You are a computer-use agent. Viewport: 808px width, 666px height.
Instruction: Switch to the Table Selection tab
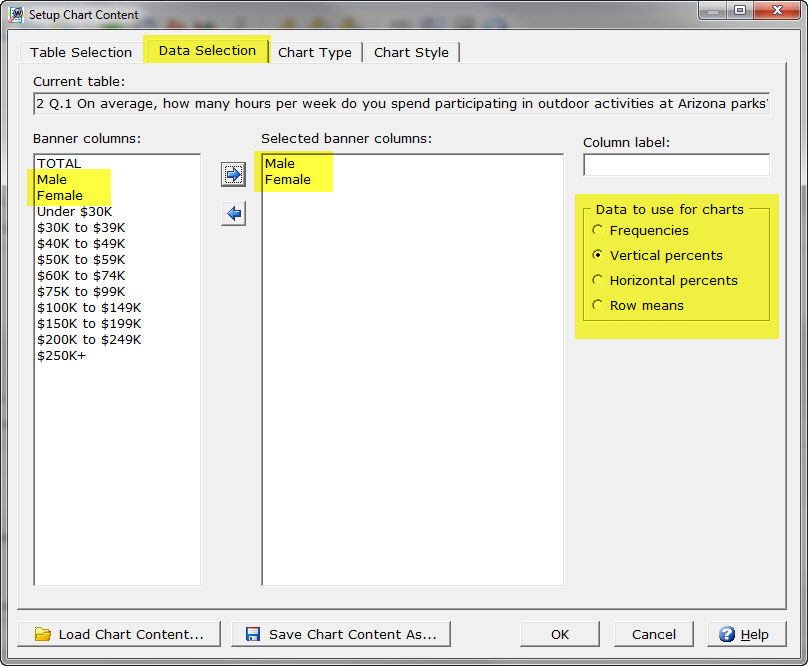[81, 52]
